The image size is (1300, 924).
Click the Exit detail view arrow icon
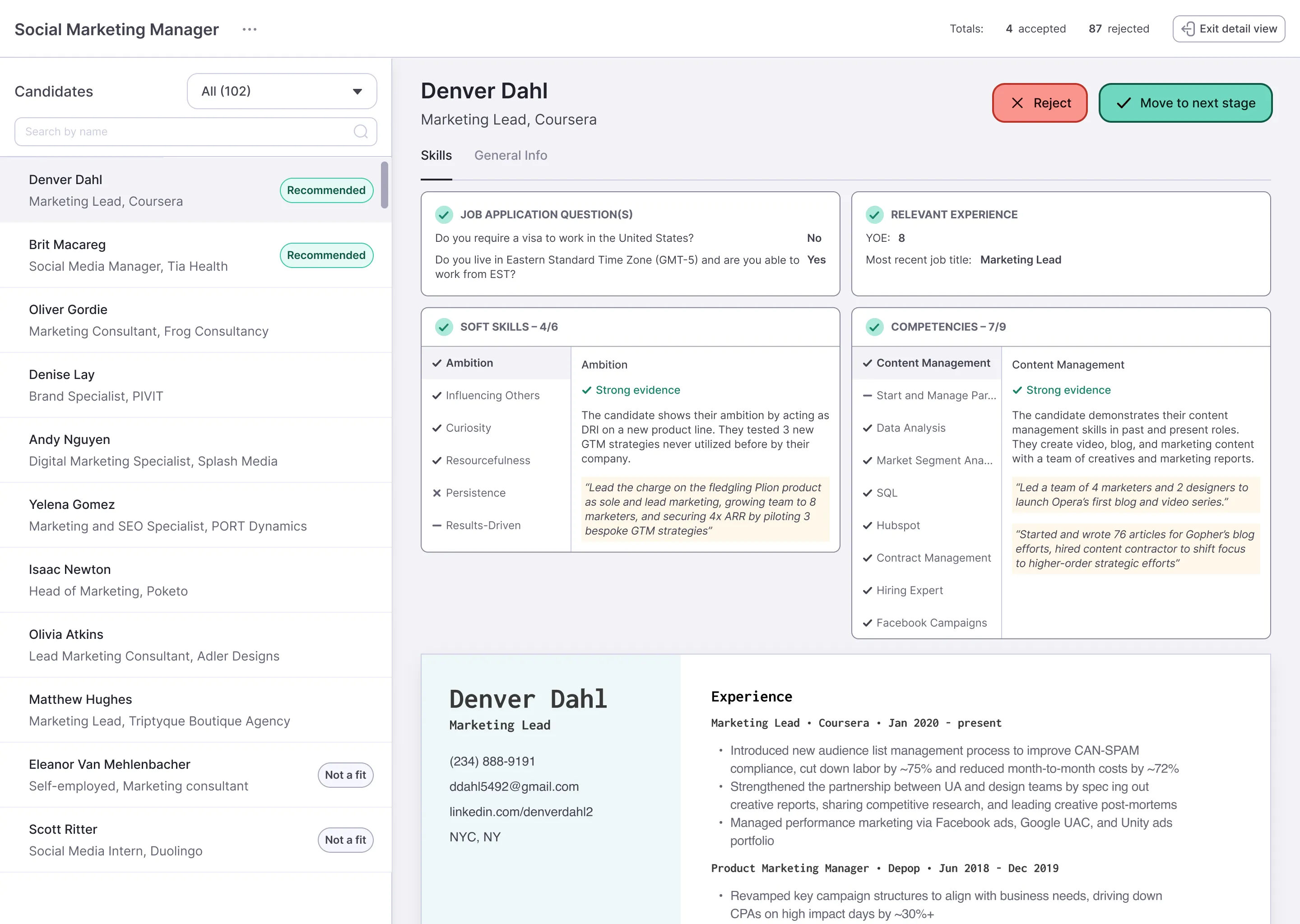[x=1189, y=28]
